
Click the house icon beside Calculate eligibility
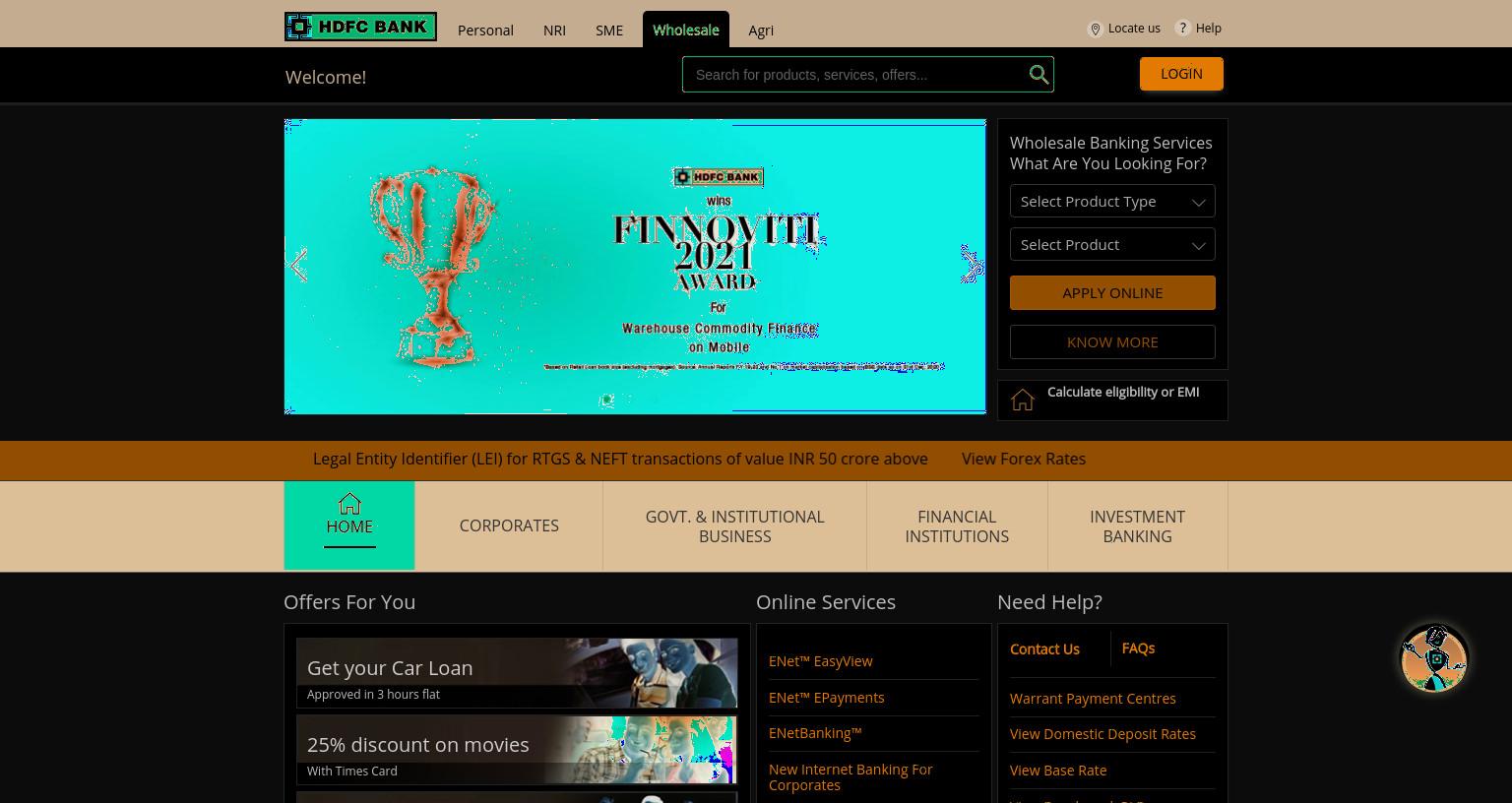tap(1023, 400)
